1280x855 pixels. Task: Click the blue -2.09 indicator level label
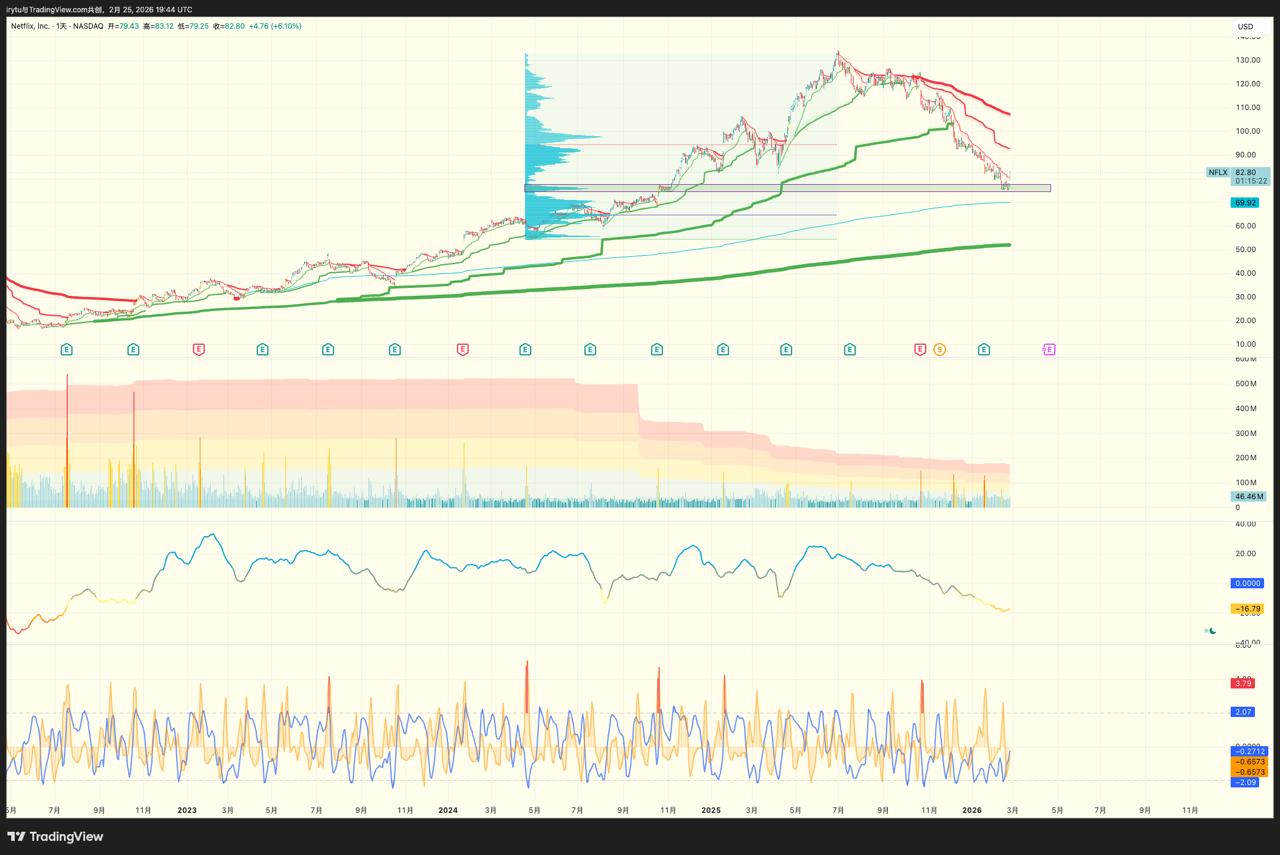[x=1244, y=782]
